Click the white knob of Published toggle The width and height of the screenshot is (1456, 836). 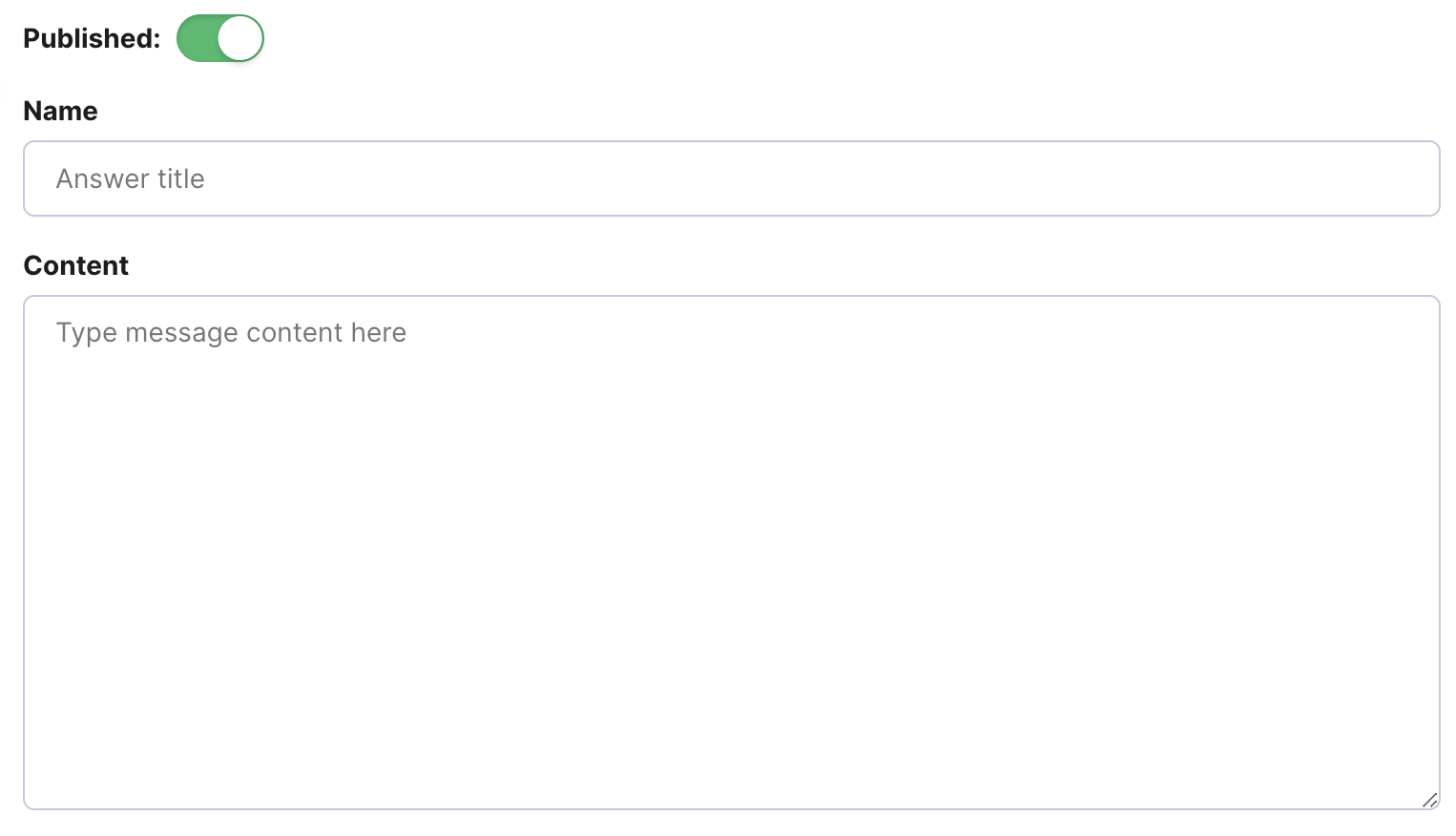239,38
